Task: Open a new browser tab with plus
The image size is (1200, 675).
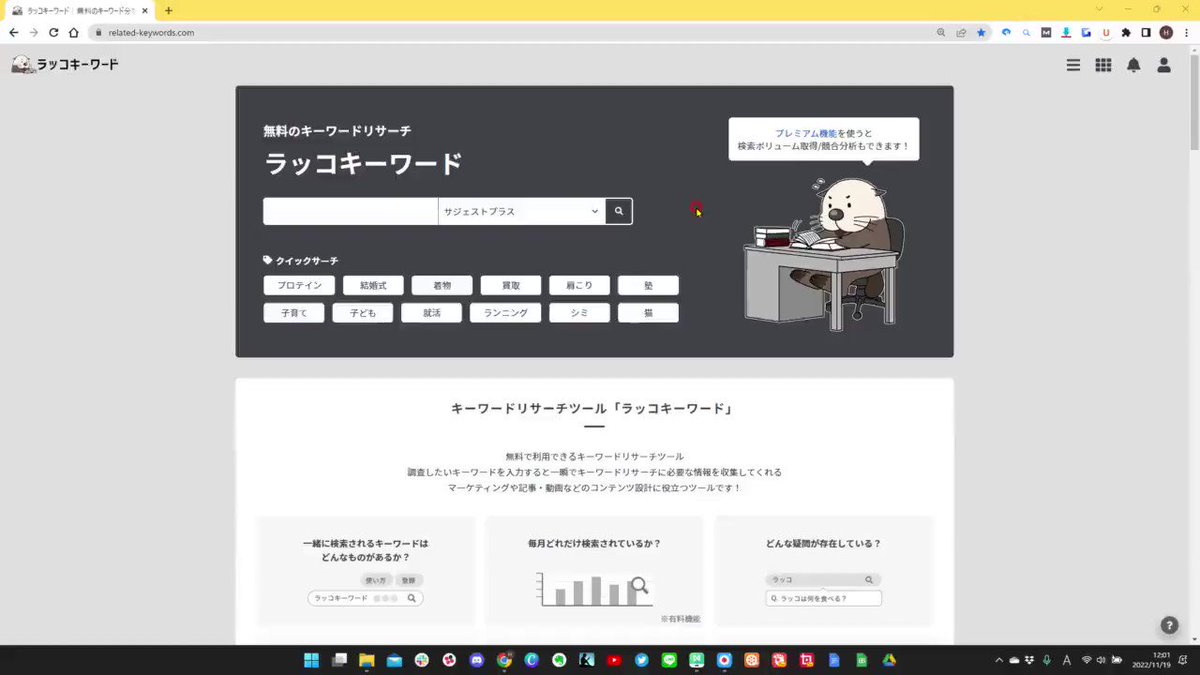Action: (168, 10)
